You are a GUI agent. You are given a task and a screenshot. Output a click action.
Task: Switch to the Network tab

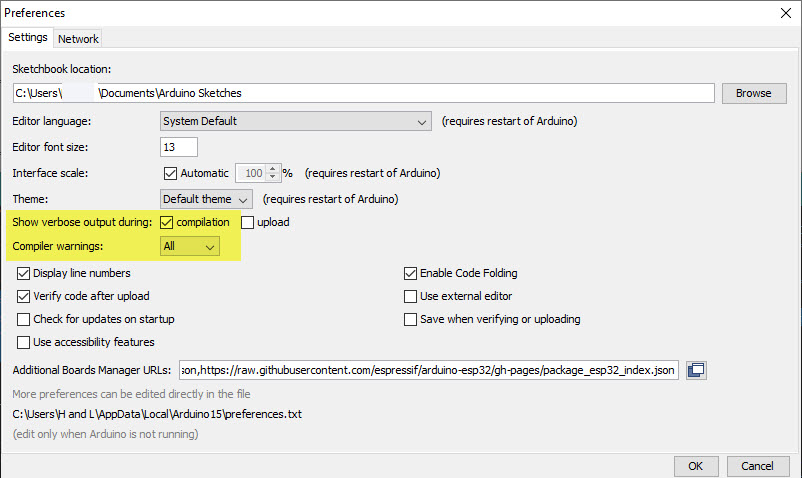pyautogui.click(x=78, y=39)
